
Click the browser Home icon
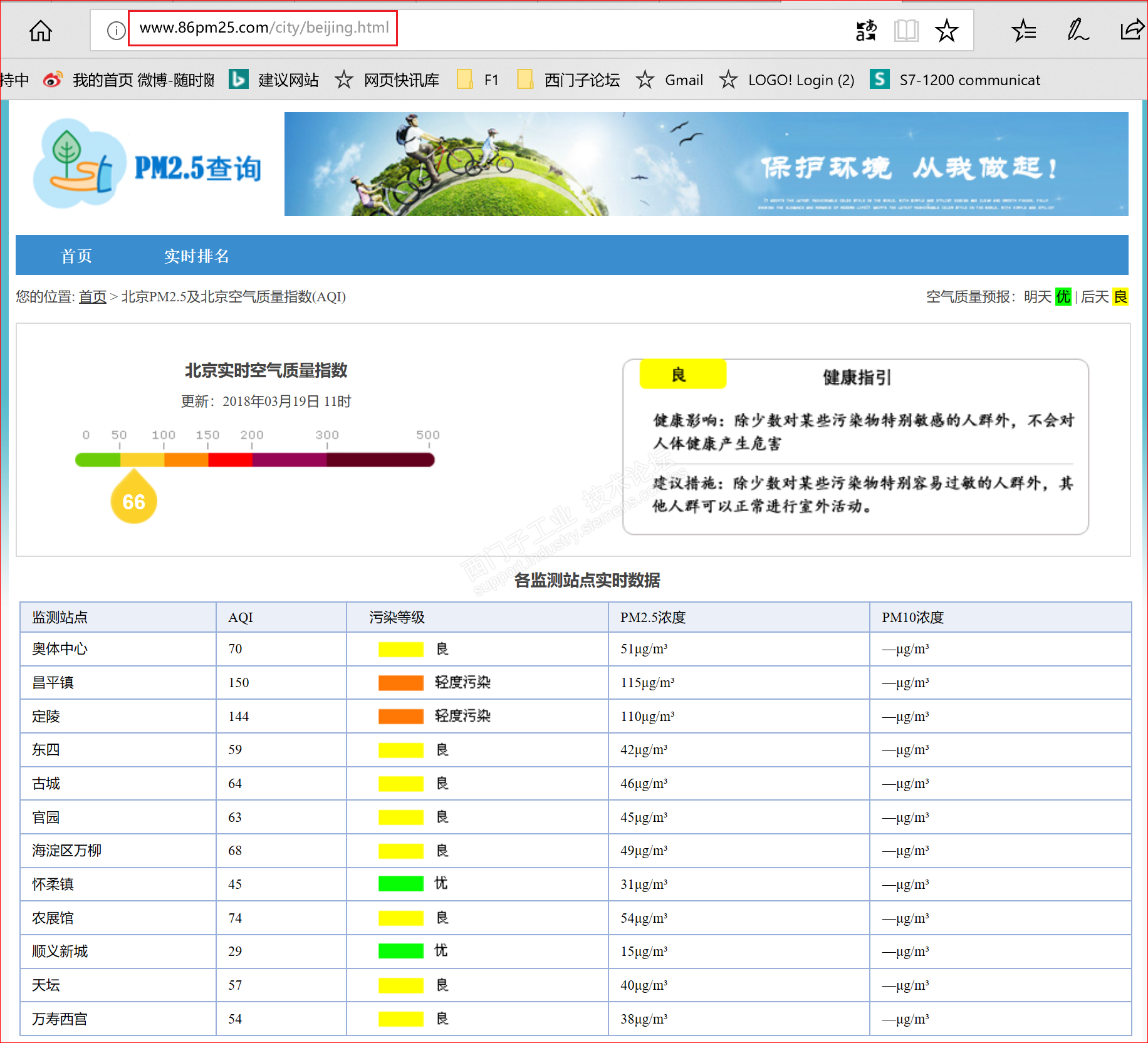[x=41, y=30]
